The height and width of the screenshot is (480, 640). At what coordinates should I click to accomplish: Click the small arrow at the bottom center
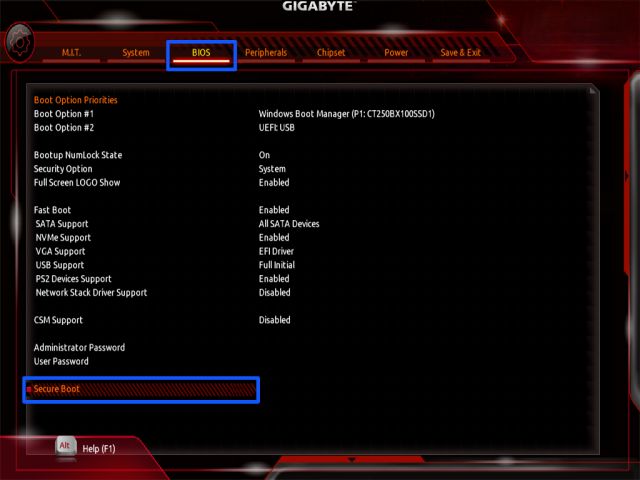(351, 460)
